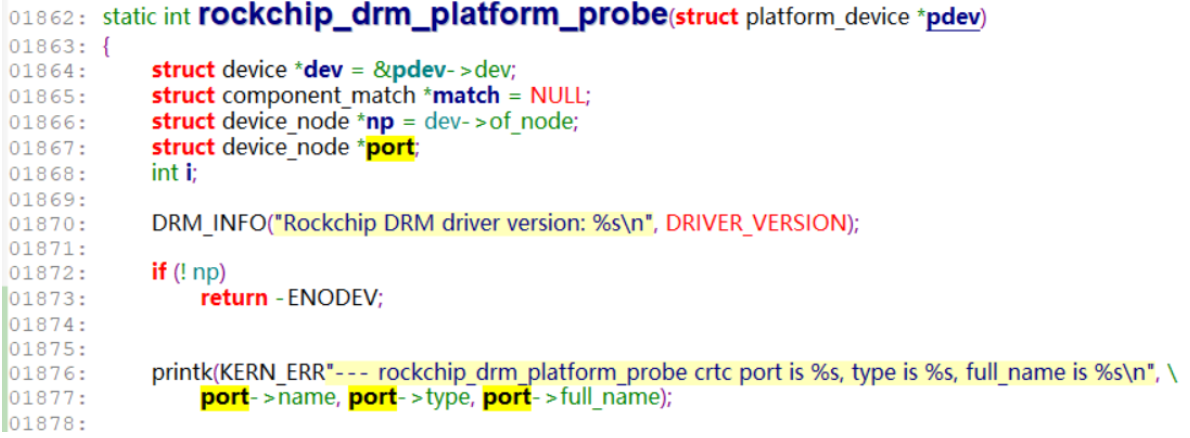Click device_node type on line 01867

click(285, 147)
